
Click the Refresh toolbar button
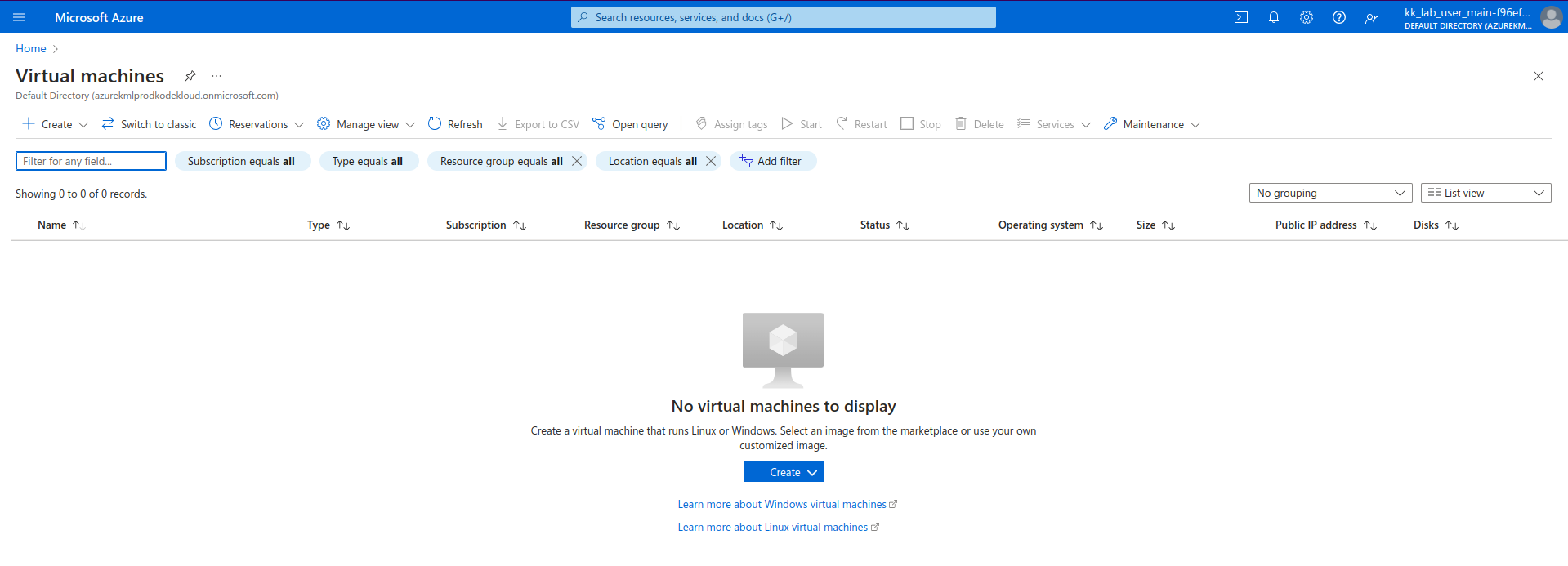(455, 124)
